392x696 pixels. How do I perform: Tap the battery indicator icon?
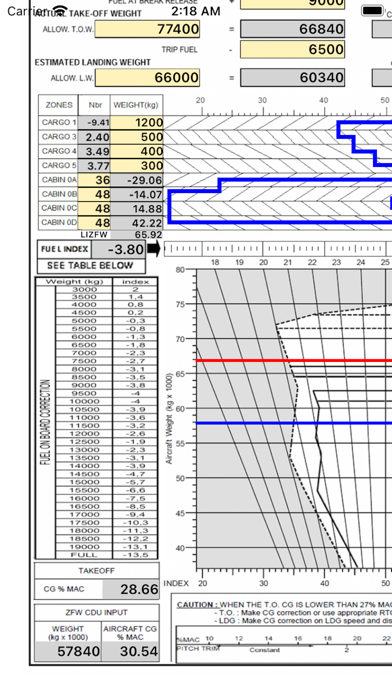pyautogui.click(x=372, y=11)
